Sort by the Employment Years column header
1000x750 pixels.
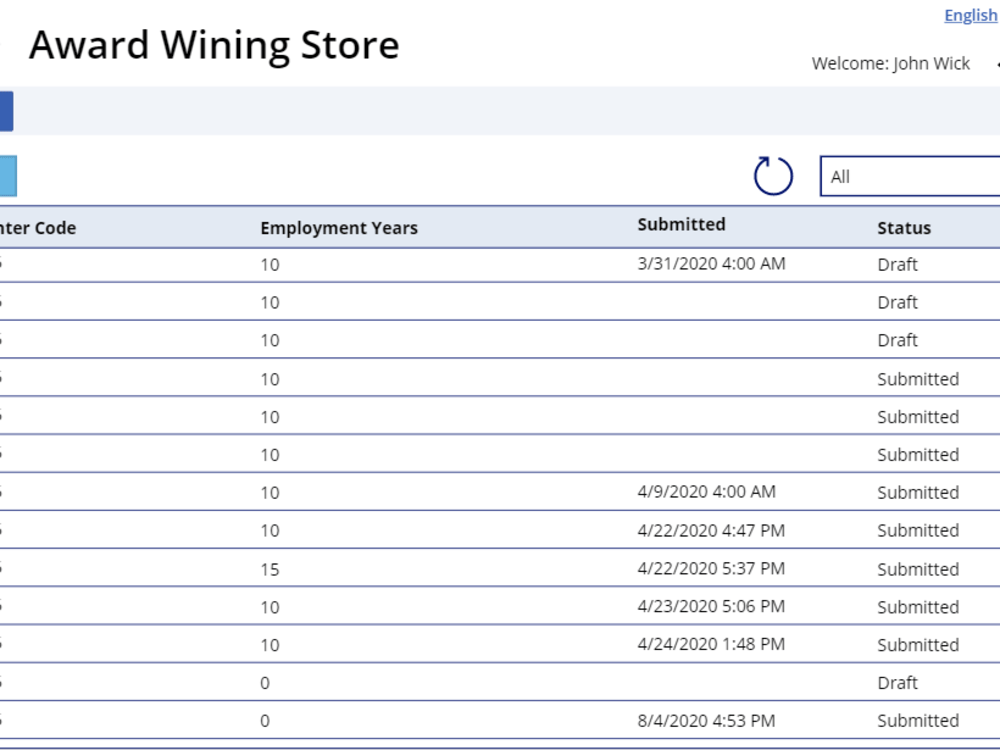click(340, 228)
